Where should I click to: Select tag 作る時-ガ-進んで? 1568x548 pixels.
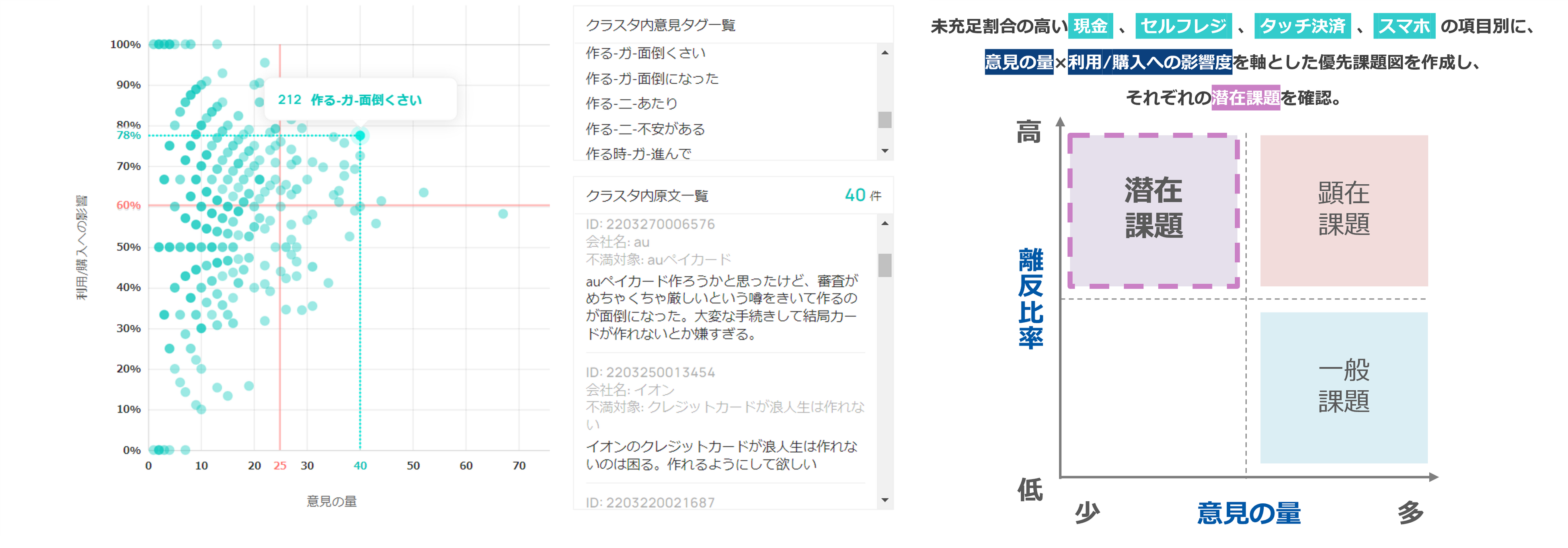638,153
